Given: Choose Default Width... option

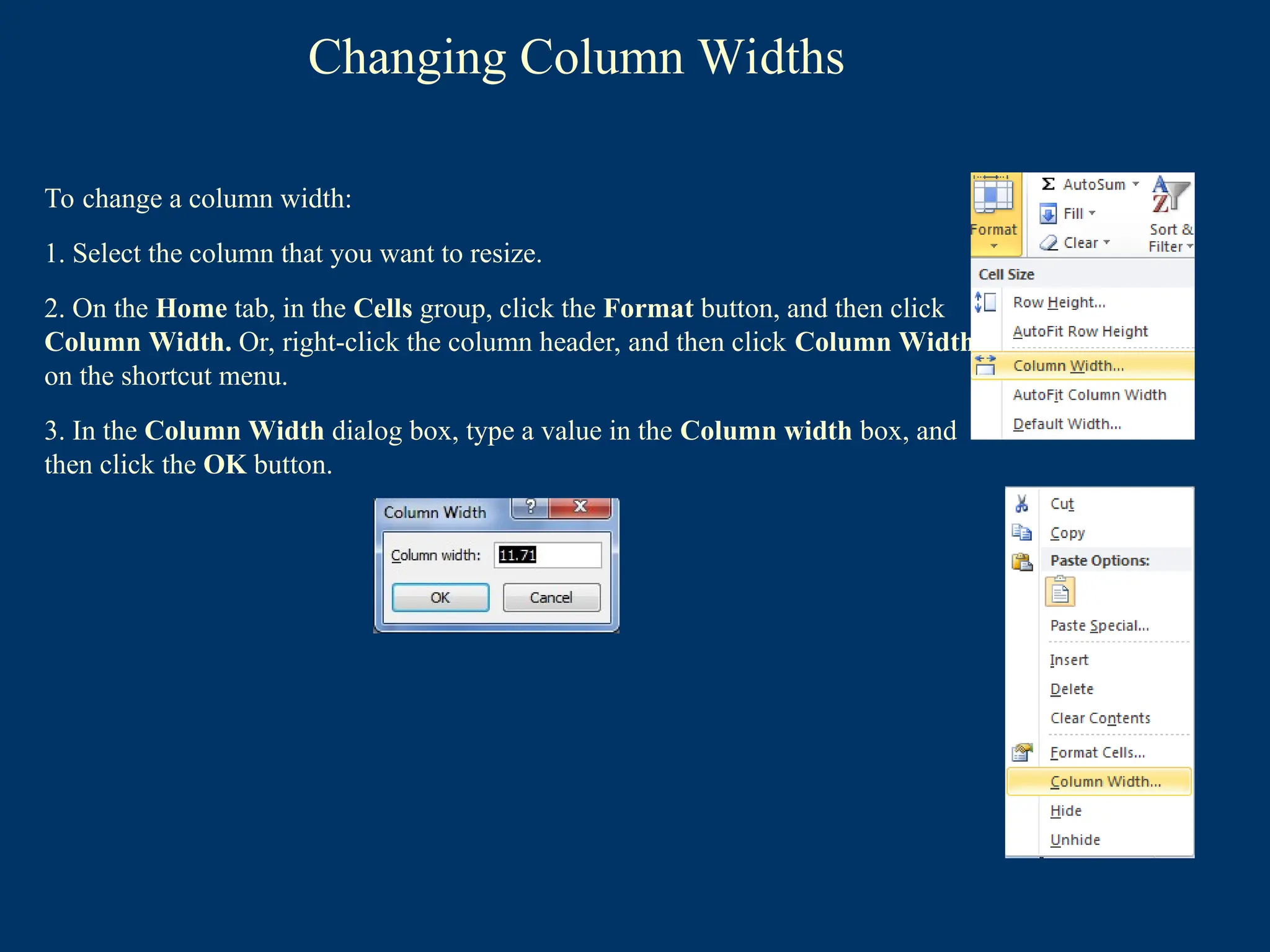Looking at the screenshot, I should [x=1083, y=424].
